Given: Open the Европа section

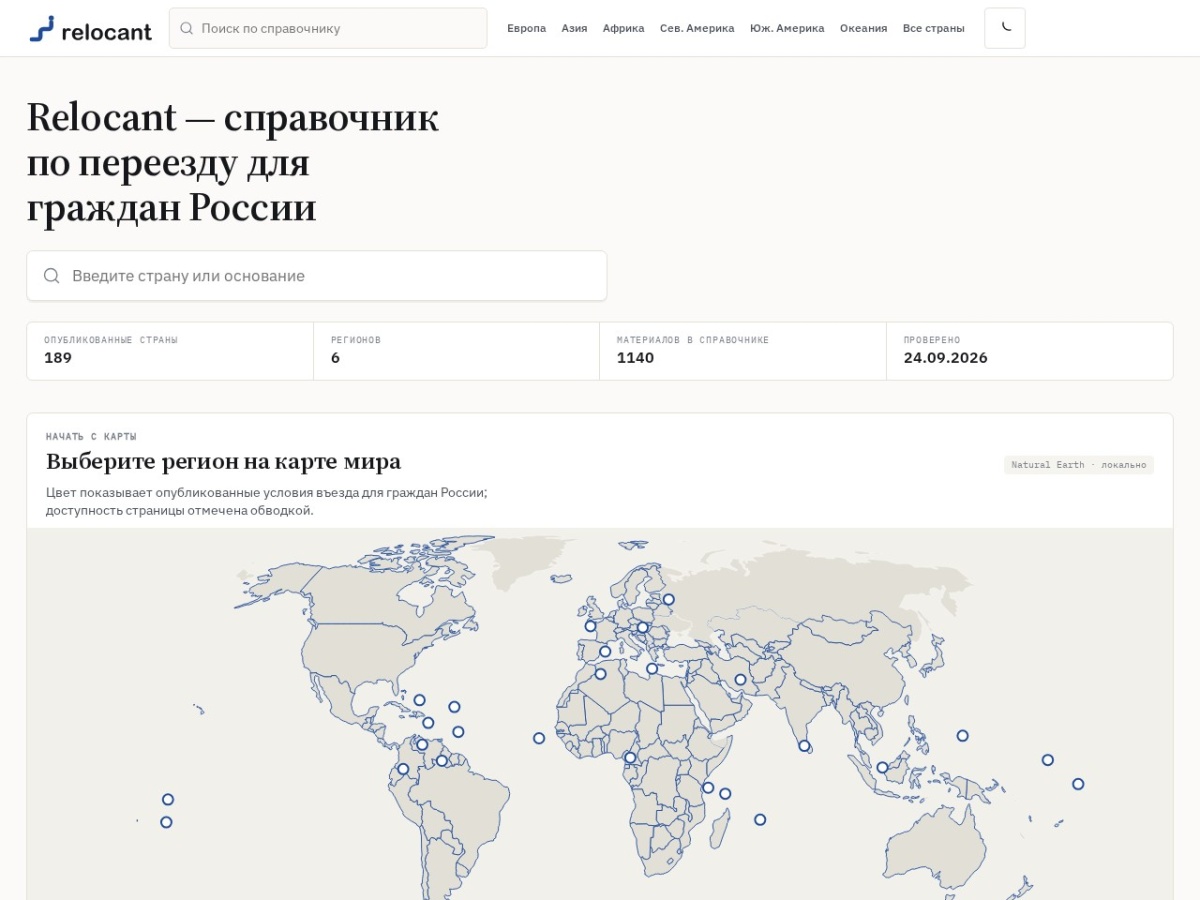Looking at the screenshot, I should pyautogui.click(x=526, y=28).
